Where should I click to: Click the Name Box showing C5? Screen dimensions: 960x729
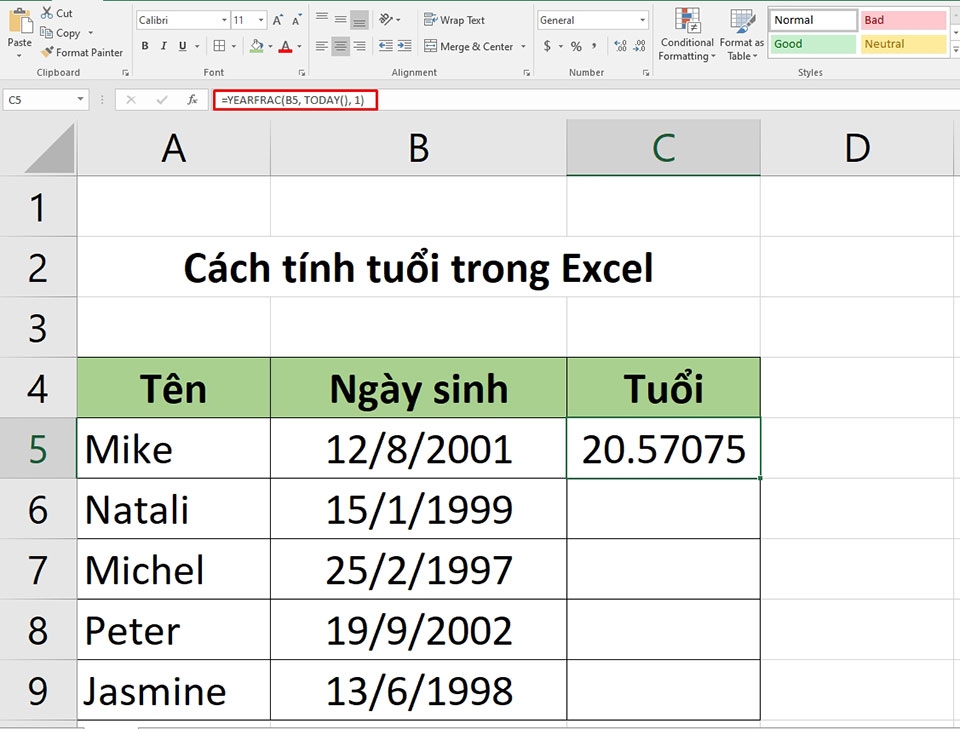[x=42, y=99]
